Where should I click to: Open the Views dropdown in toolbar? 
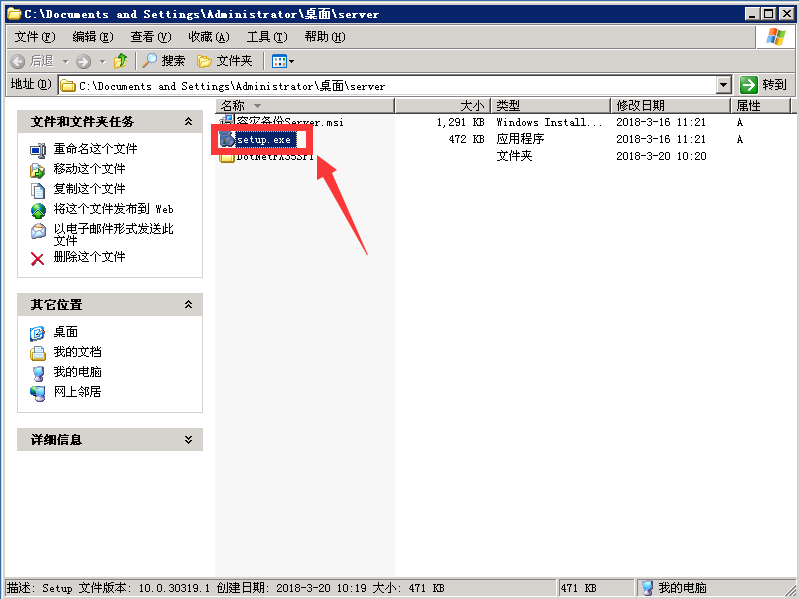283,61
